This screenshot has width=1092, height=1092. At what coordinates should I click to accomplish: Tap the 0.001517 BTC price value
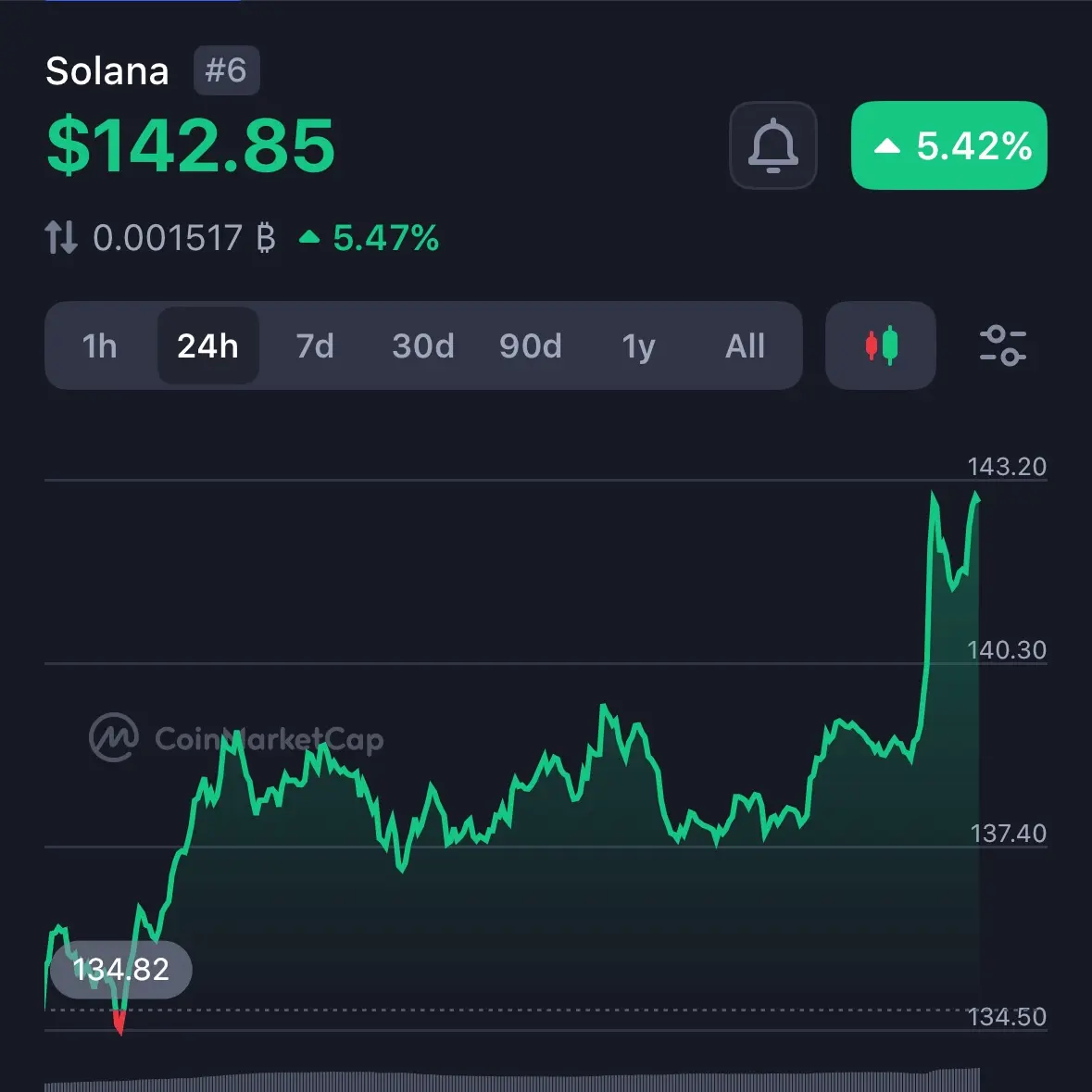click(x=184, y=237)
